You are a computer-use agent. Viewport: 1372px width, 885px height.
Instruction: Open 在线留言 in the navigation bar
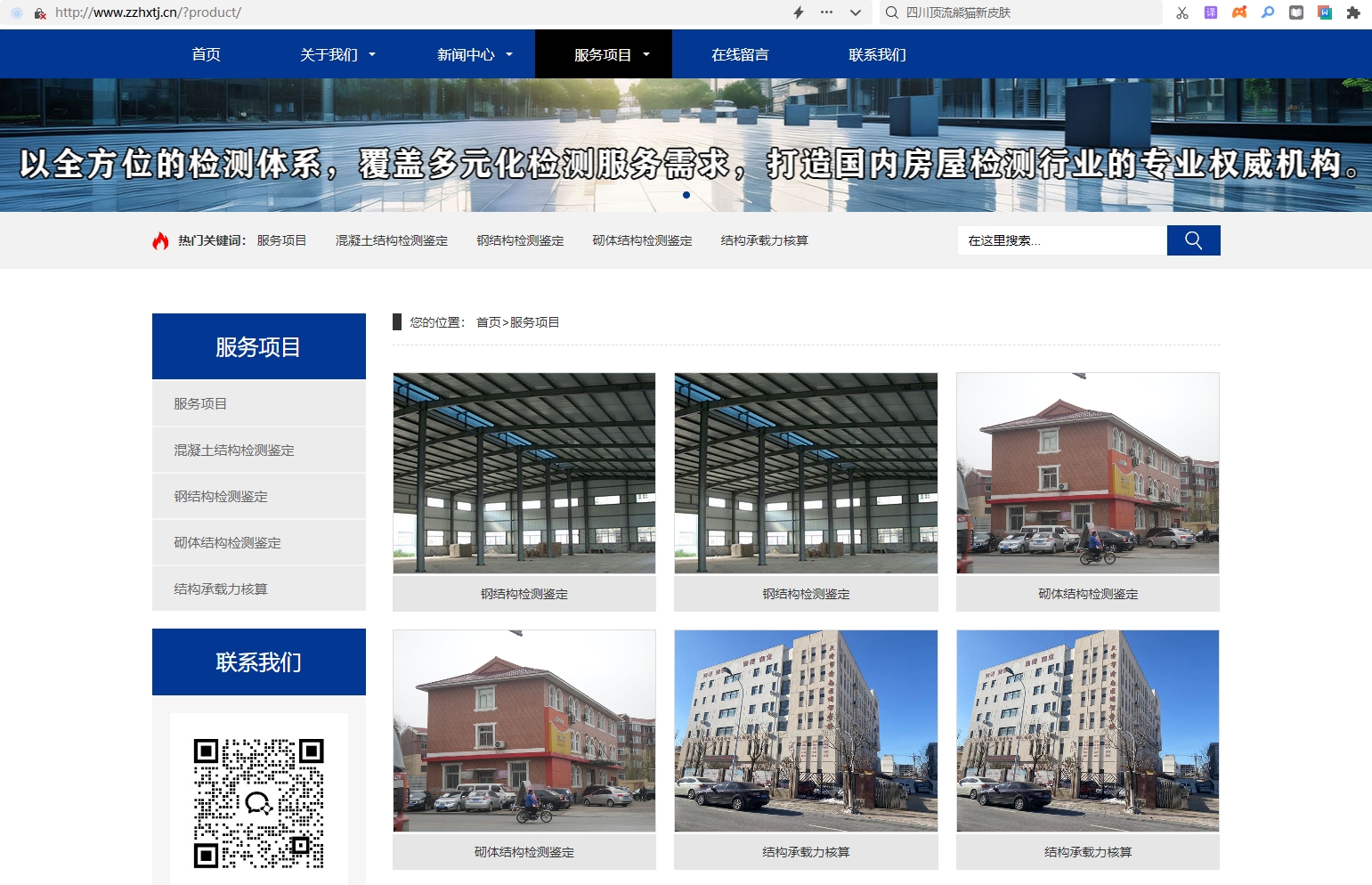point(740,55)
